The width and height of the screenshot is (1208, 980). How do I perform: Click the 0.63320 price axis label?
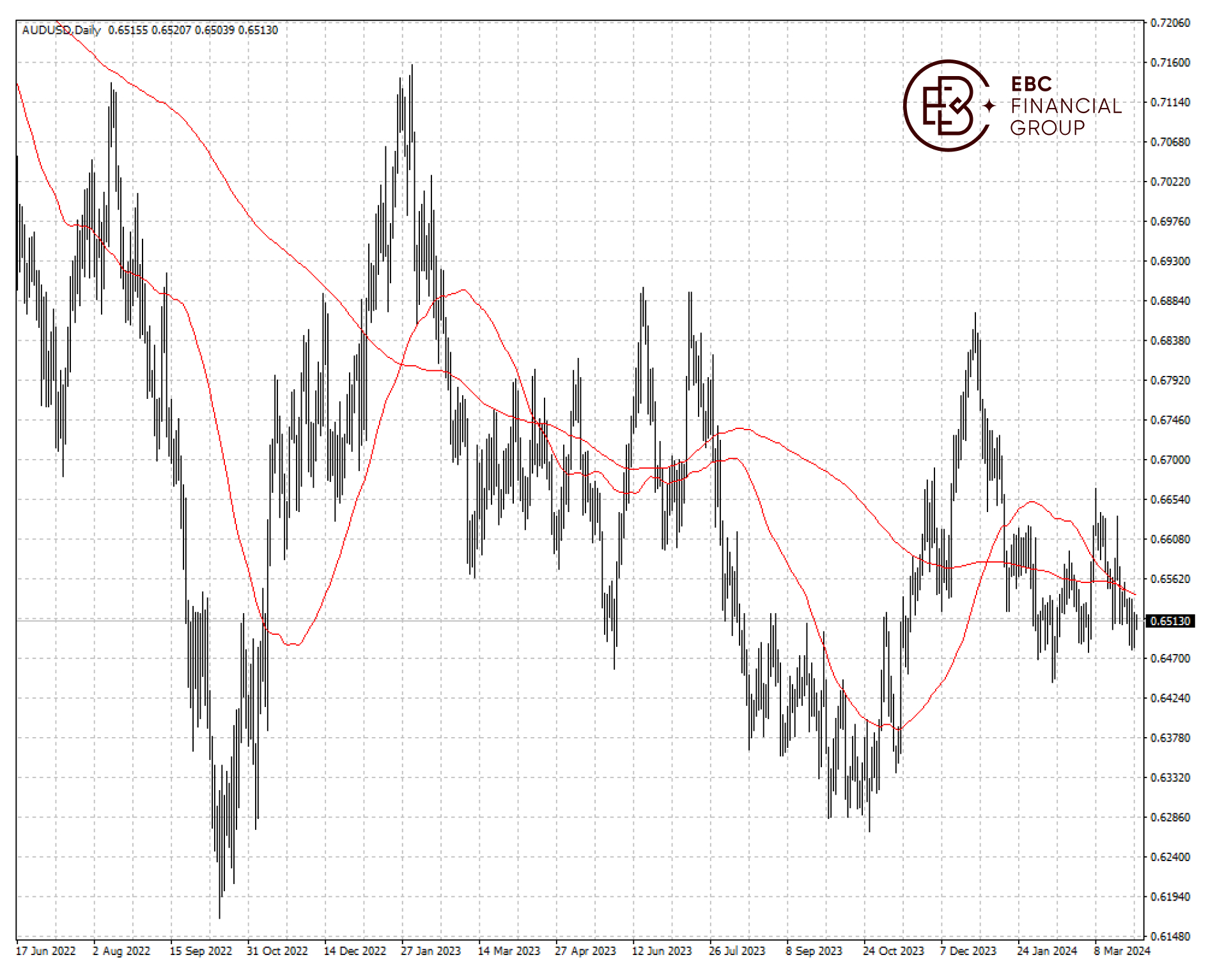(x=1170, y=778)
